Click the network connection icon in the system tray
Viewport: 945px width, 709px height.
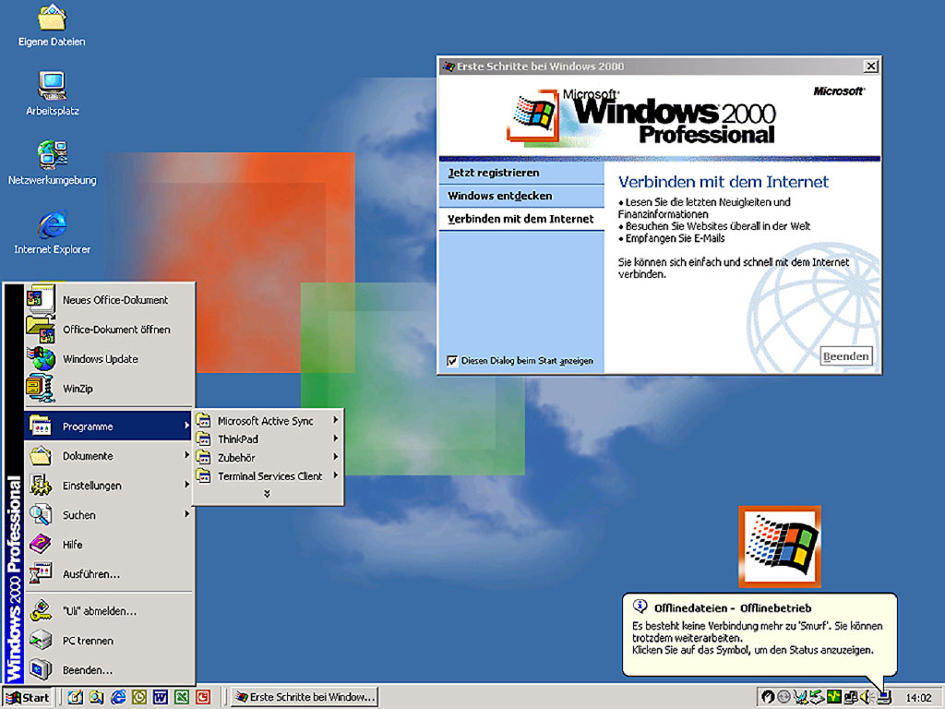(851, 697)
